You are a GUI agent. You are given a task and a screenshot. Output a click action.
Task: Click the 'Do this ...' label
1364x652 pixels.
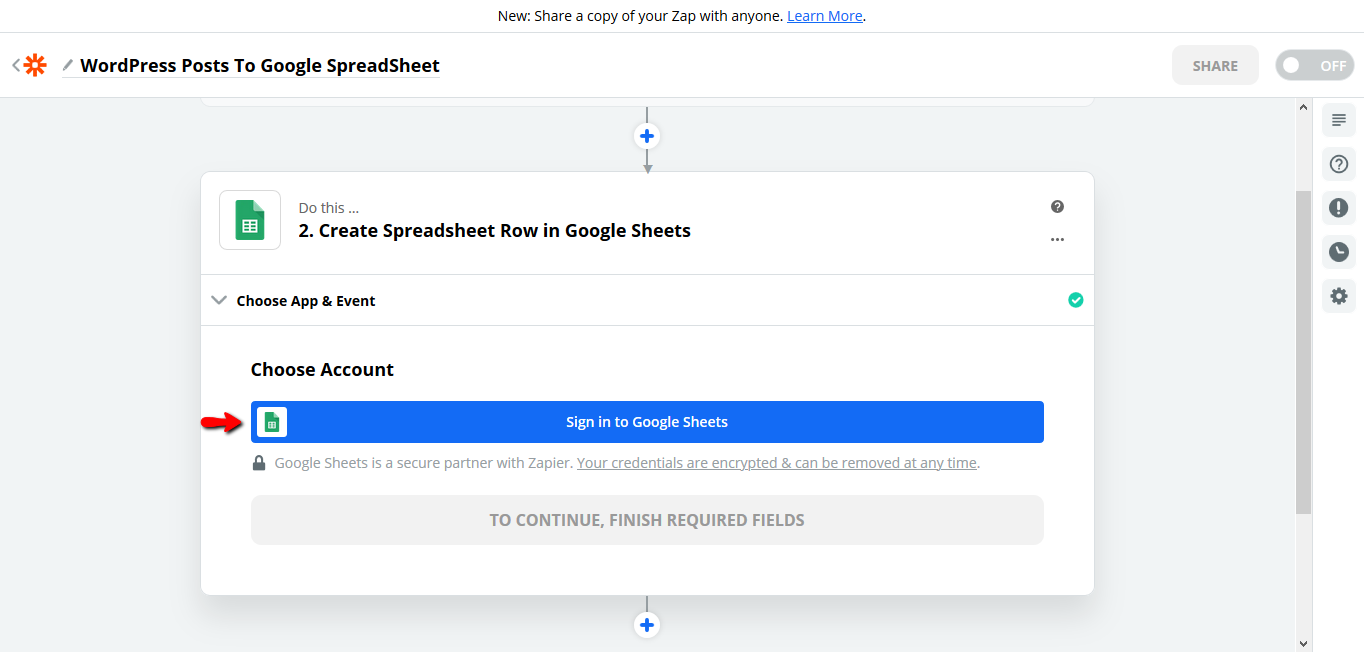(329, 208)
